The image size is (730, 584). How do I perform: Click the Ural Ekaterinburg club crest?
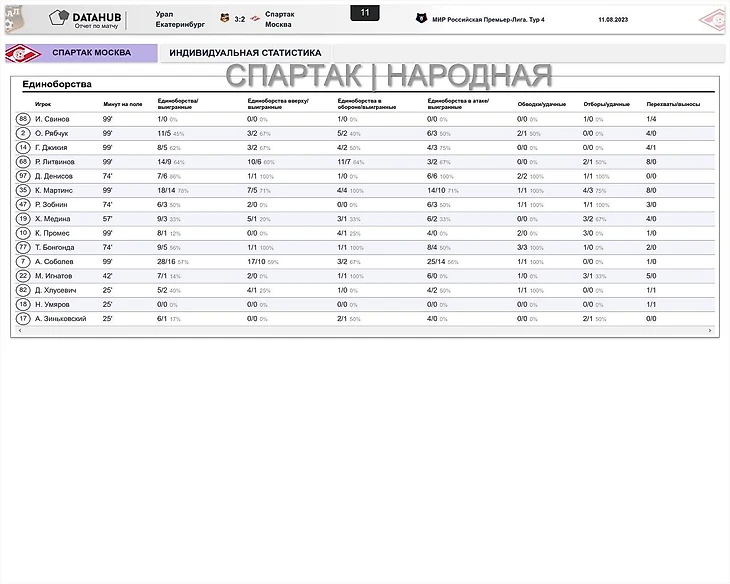[x=224, y=18]
